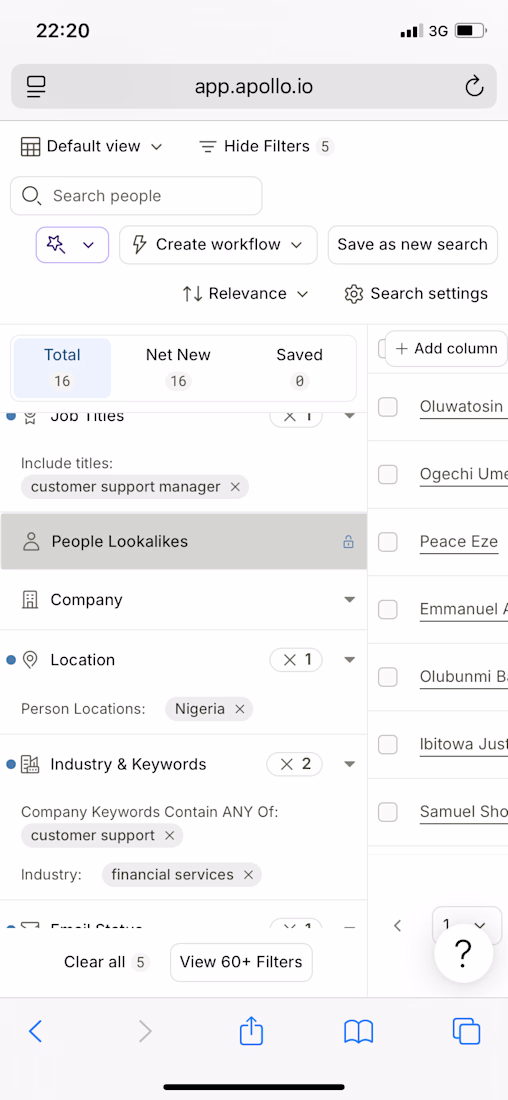Open the Relevance sort dropdown

pyautogui.click(x=246, y=293)
